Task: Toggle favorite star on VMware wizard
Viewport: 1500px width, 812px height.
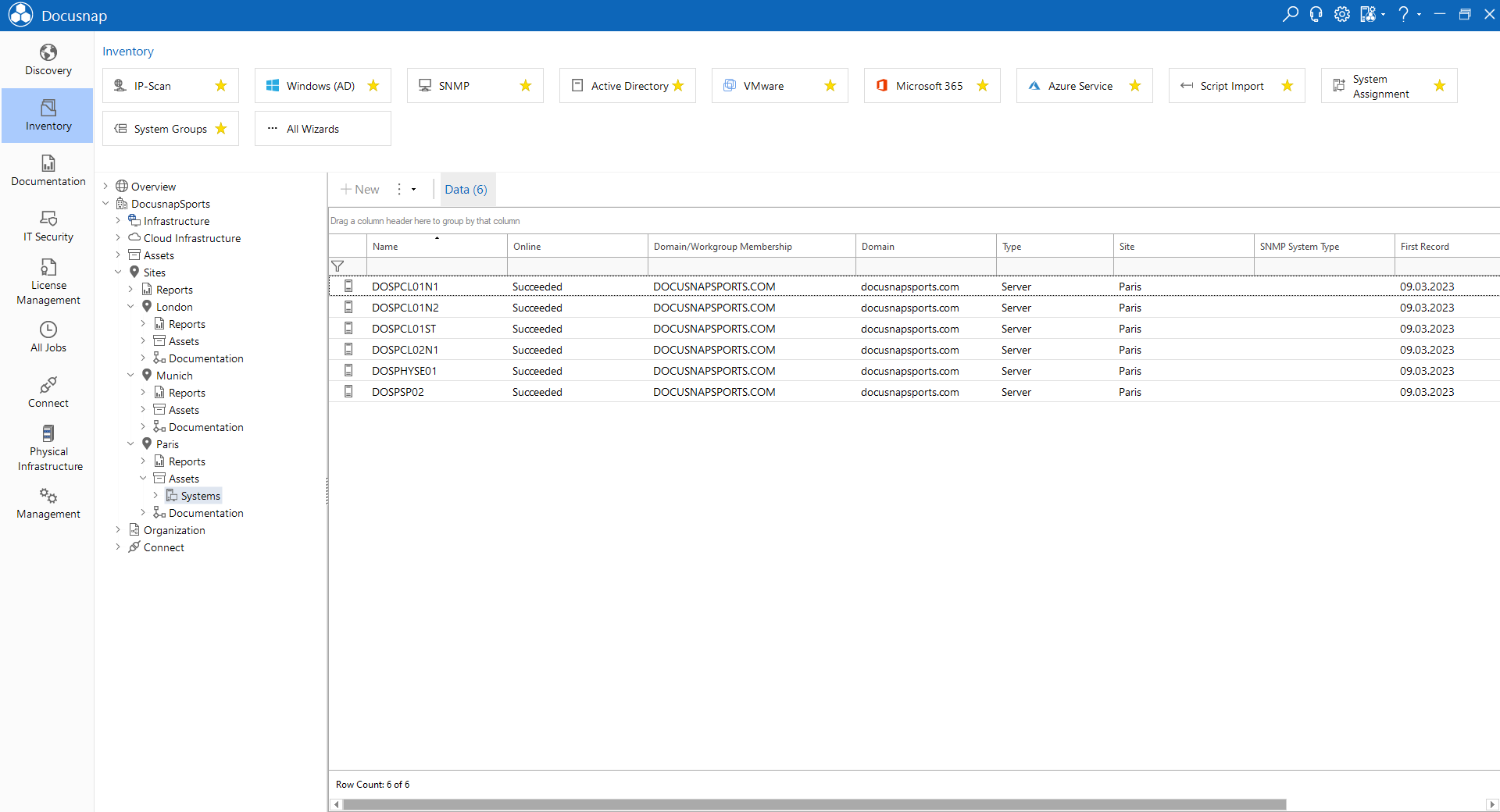Action: point(830,86)
